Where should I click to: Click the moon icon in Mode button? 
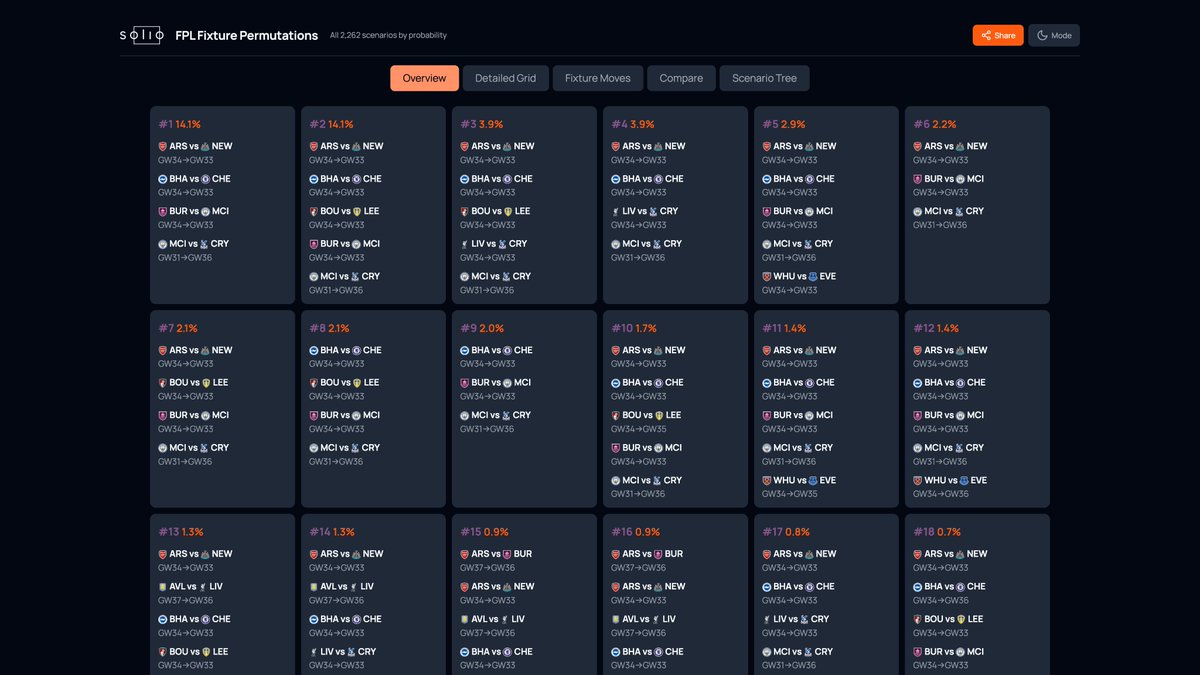(x=1042, y=35)
